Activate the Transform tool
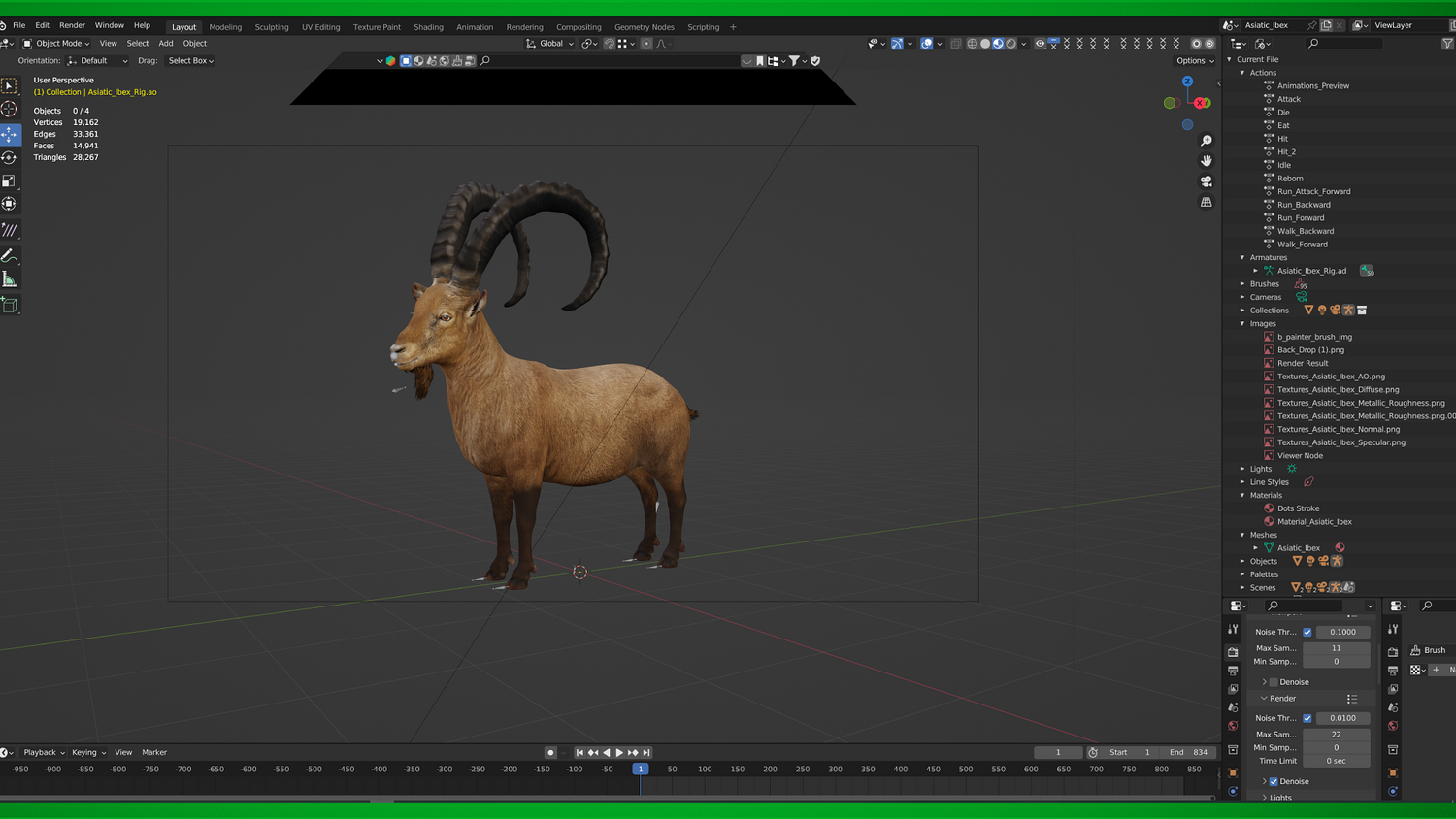1456x819 pixels. click(x=10, y=204)
